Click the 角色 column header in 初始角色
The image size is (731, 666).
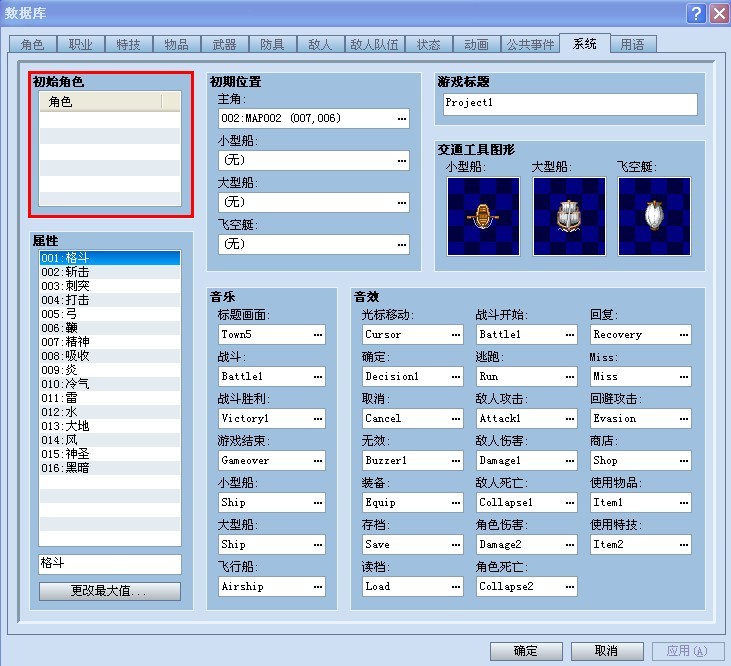click(101, 102)
